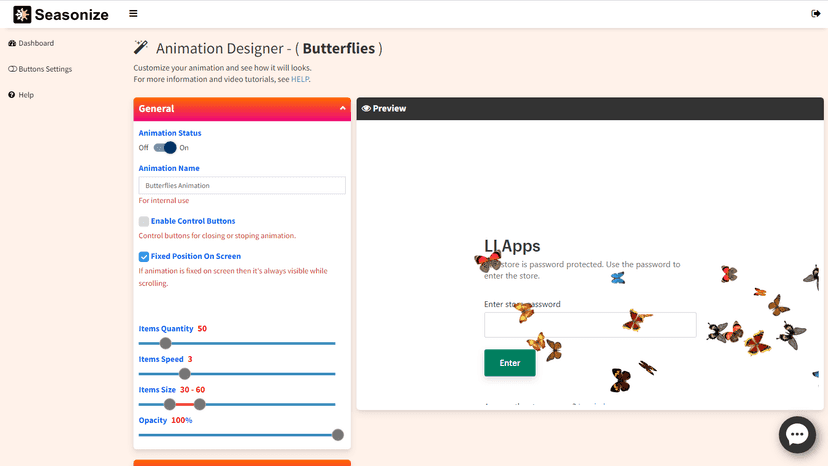Switch the Animation Status toggle
Screen dimensions: 828x466
click(165, 148)
